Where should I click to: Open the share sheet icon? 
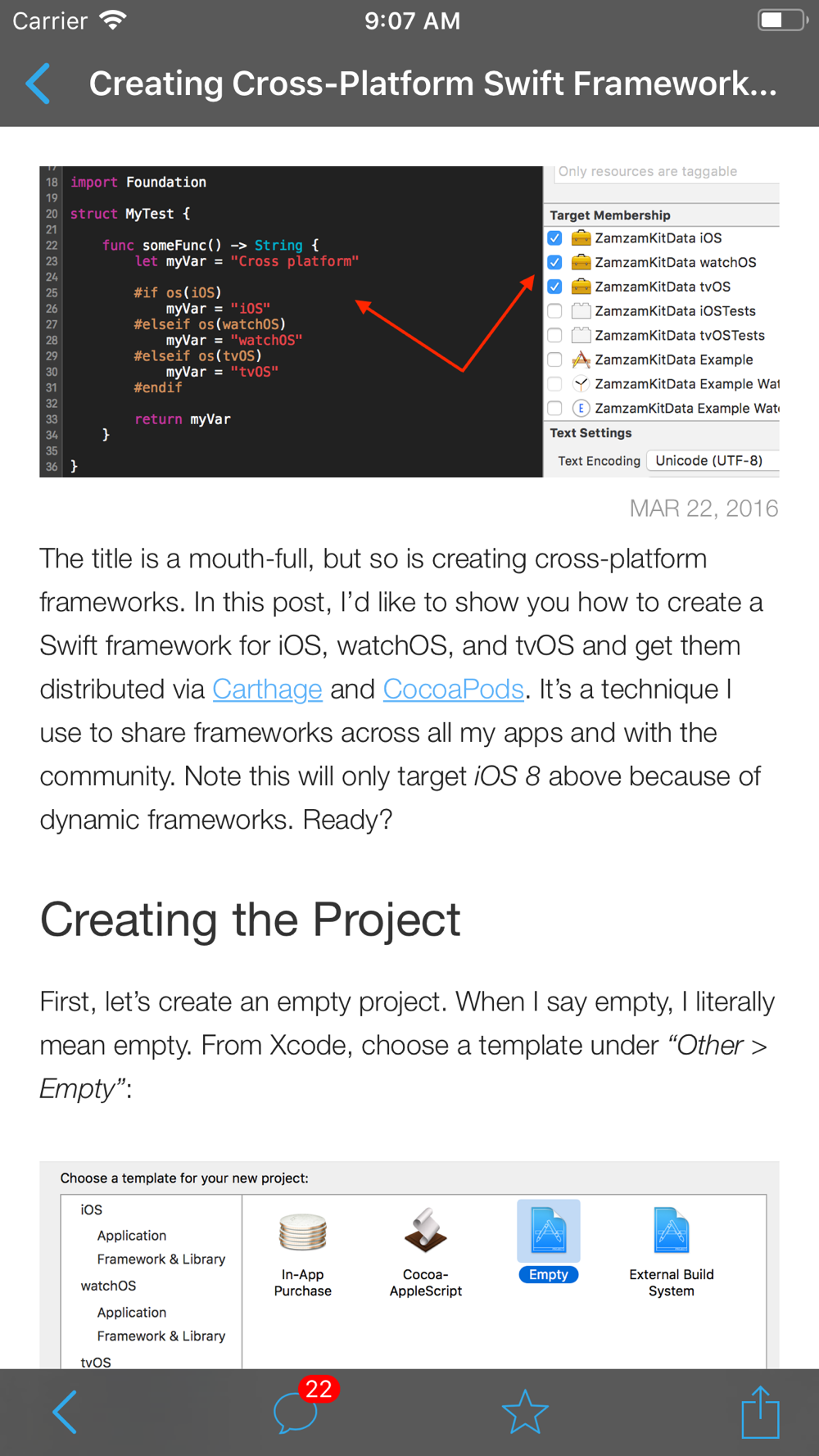click(759, 1412)
